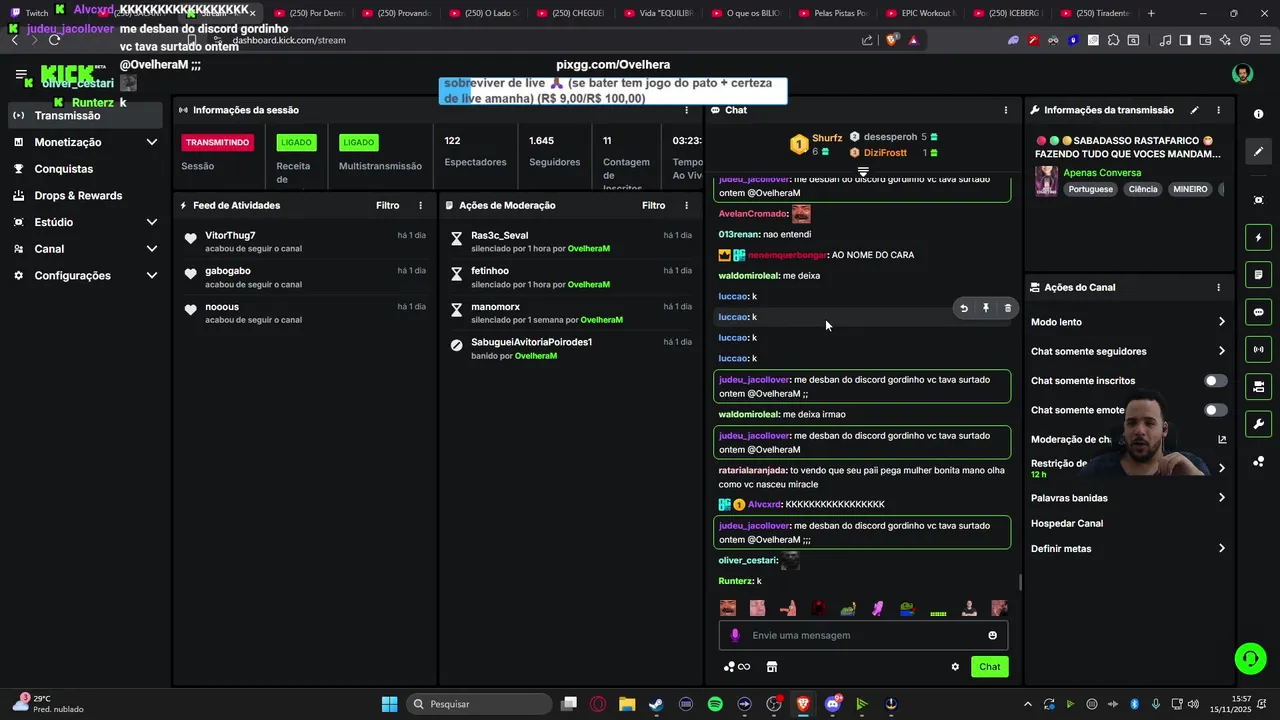Click the TRANSMITINDO status badge
Screen dimensions: 1280x720
(217, 142)
